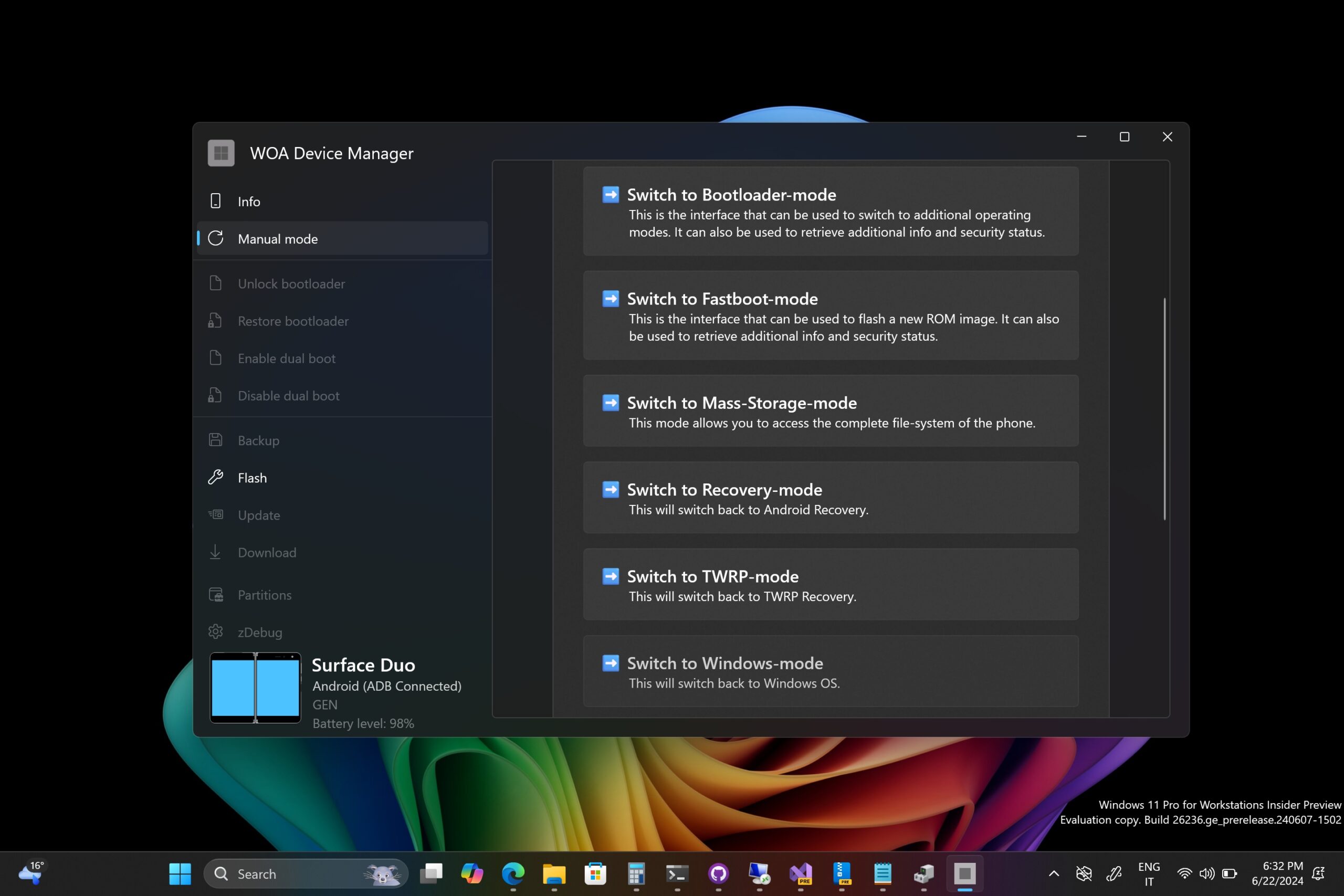Click the Recovery-mode blue arrow icon

[x=610, y=489]
